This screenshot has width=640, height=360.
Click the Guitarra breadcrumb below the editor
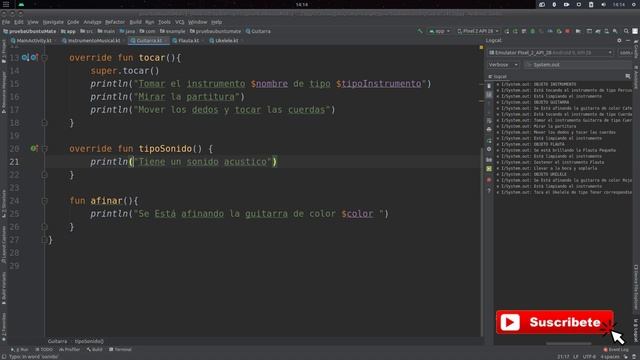[x=57, y=341]
